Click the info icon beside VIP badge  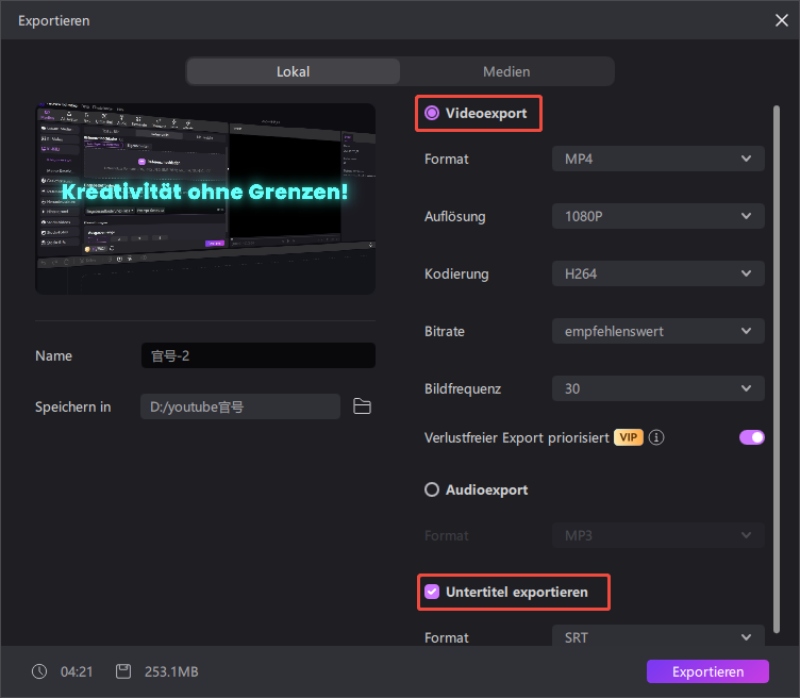point(657,438)
